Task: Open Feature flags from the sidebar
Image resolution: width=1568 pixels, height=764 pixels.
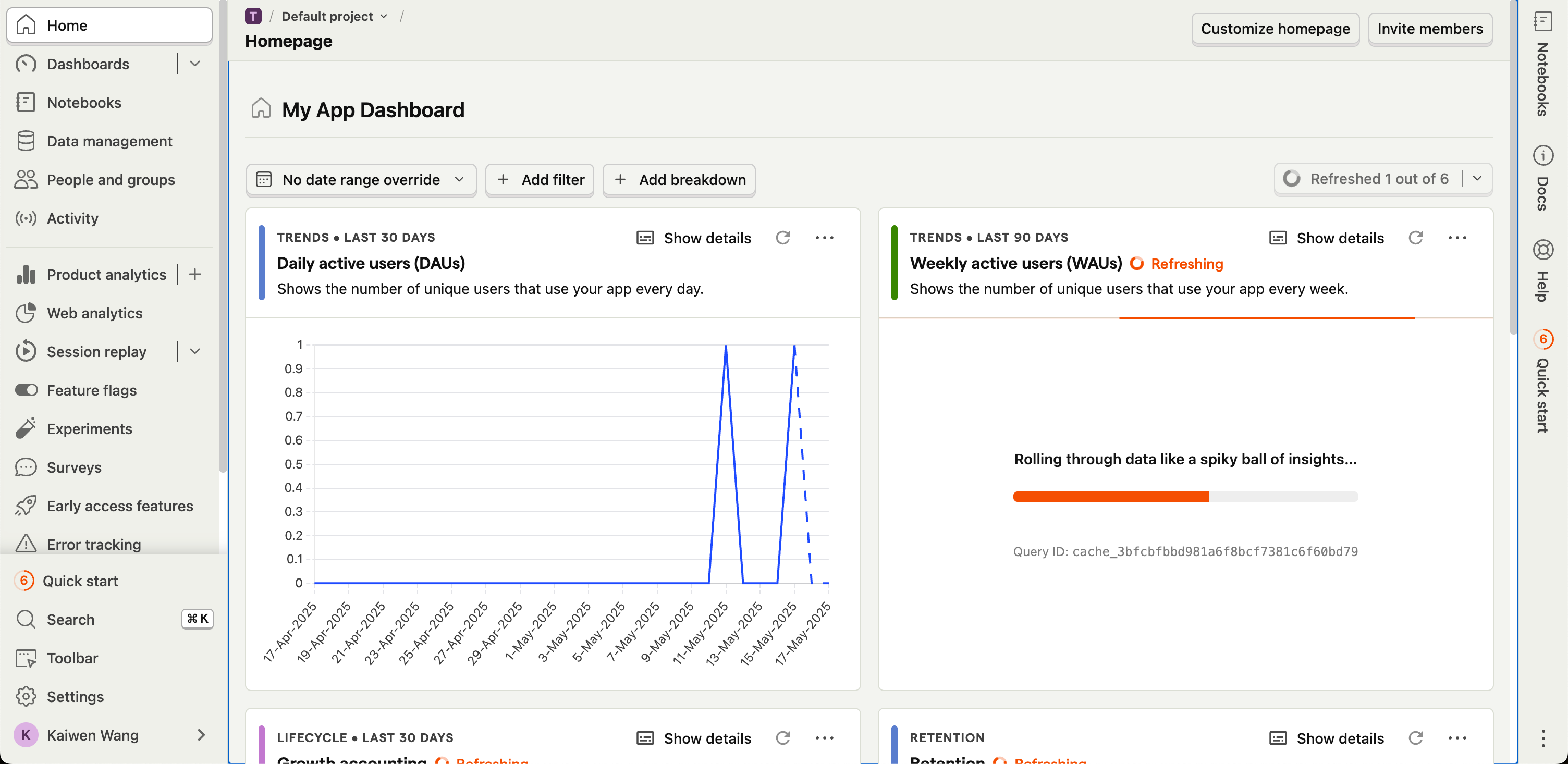Action: 91,390
